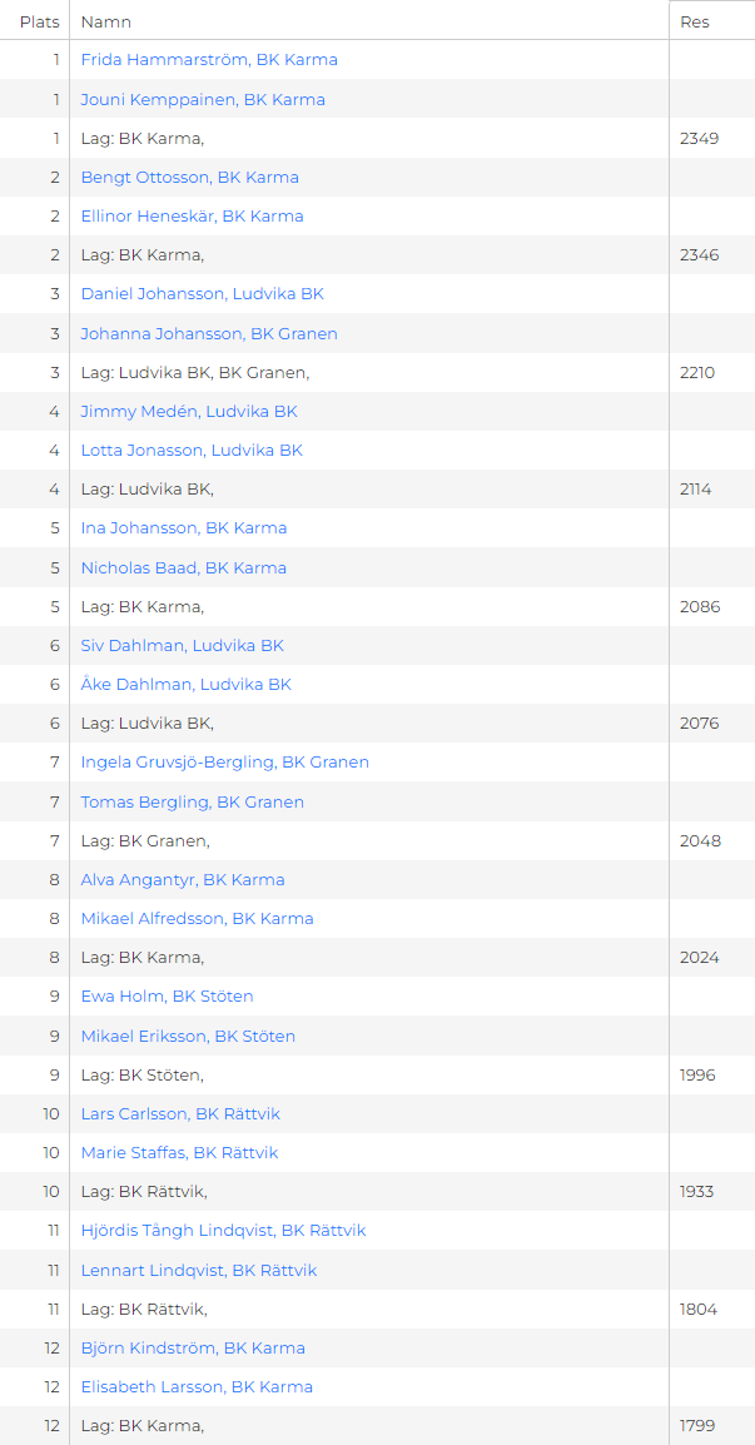Click the result 2024

click(699, 957)
